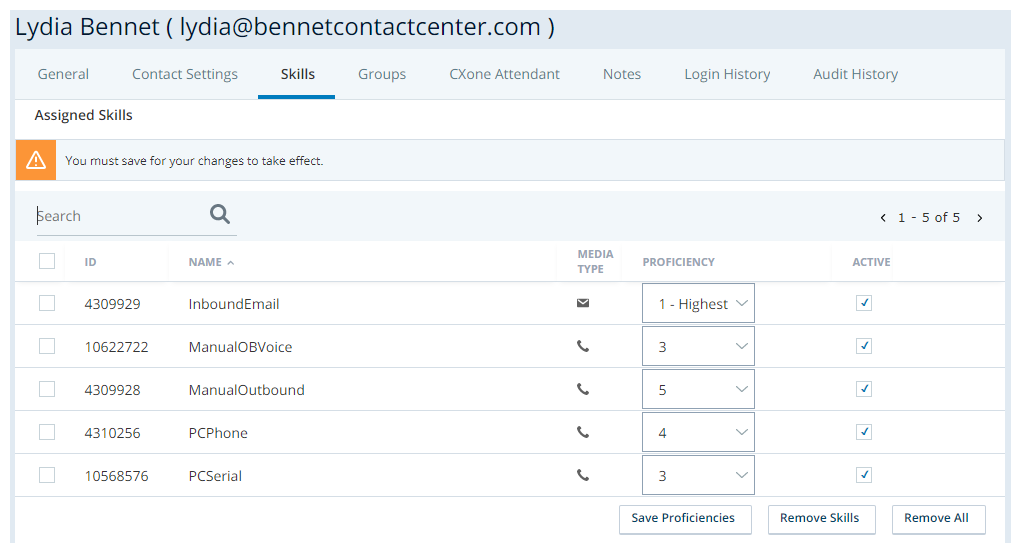Select the ManualOBVoice row checkbox
The width and height of the screenshot is (1014, 552).
click(47, 346)
